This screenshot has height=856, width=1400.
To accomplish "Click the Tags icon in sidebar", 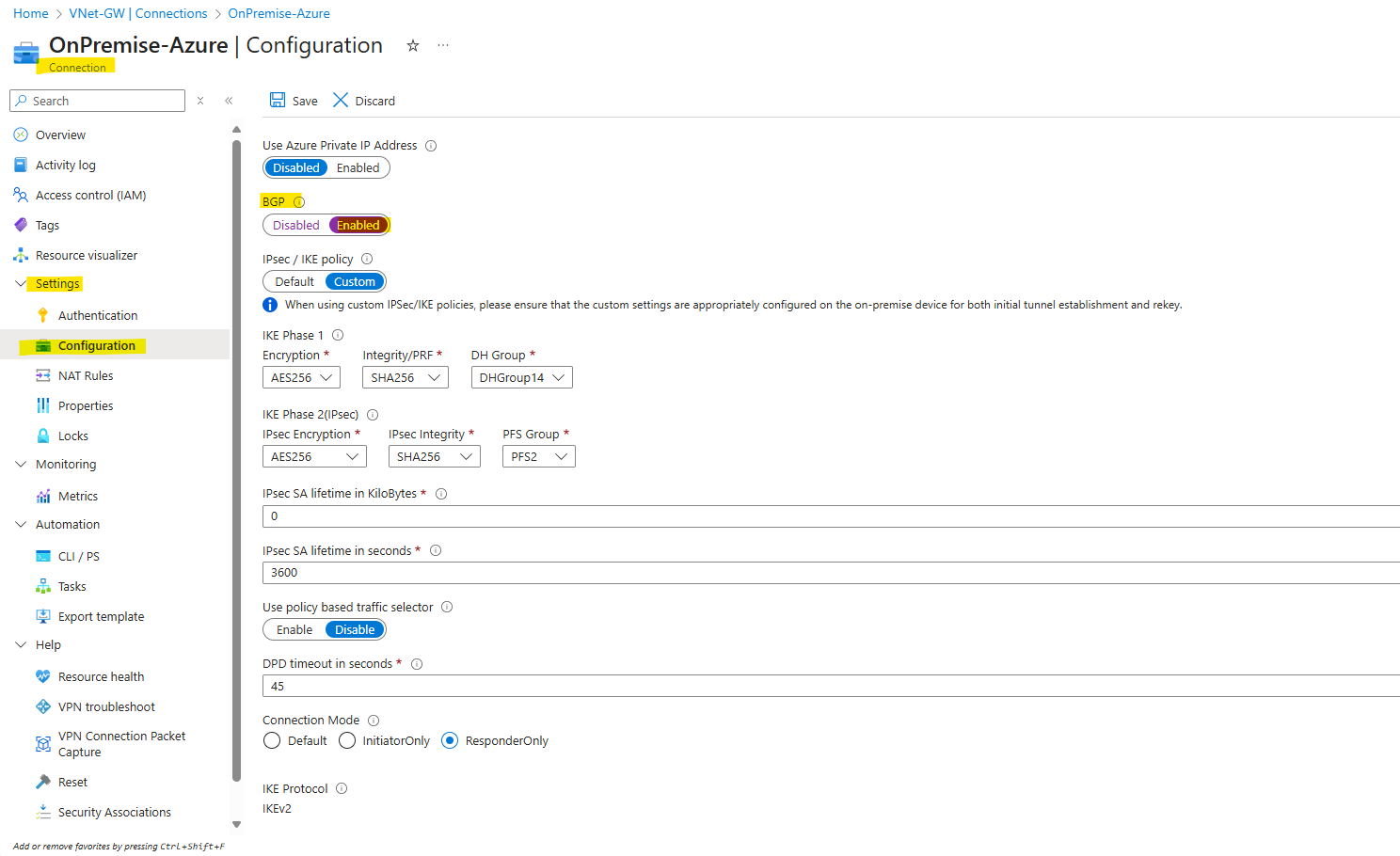I will pyautogui.click(x=21, y=225).
